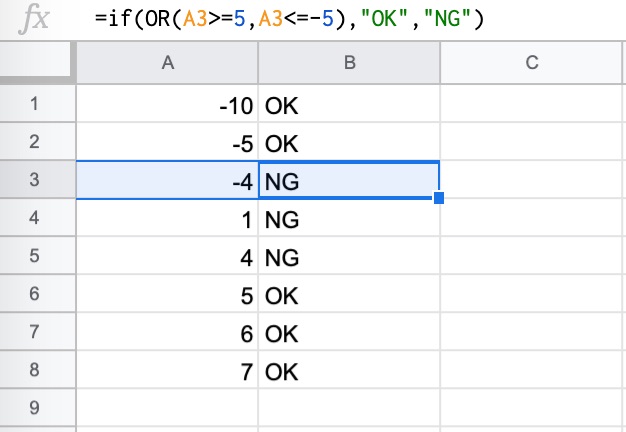The width and height of the screenshot is (626, 432).
Task: Click cell A2 containing -5
Action: (167, 141)
